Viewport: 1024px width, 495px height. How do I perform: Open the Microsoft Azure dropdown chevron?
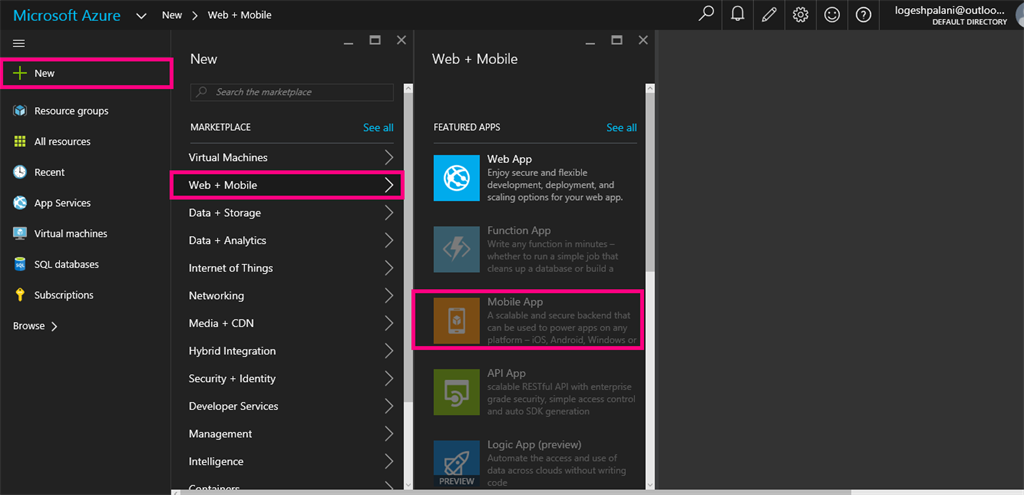pyautogui.click(x=141, y=16)
